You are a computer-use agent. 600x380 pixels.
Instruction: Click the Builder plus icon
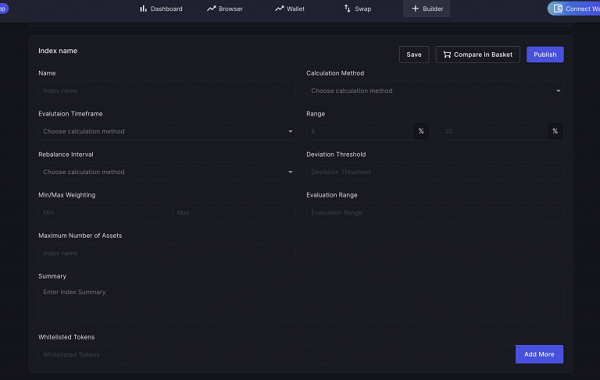[x=415, y=8]
